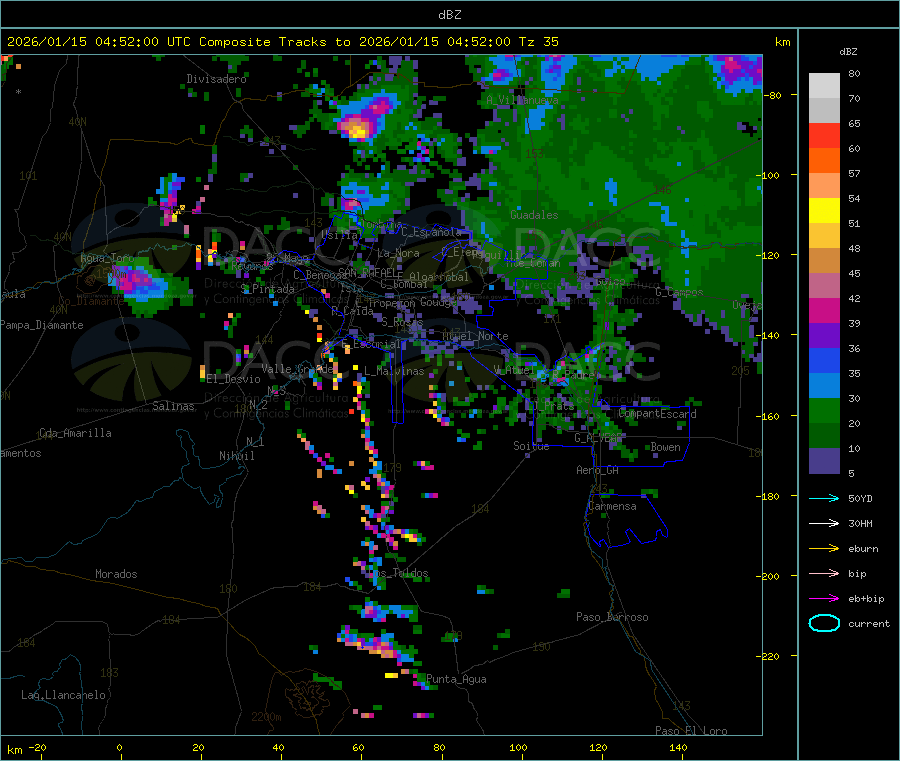
Task: Click the 'Tz 35' text in header
Action: coord(538,42)
